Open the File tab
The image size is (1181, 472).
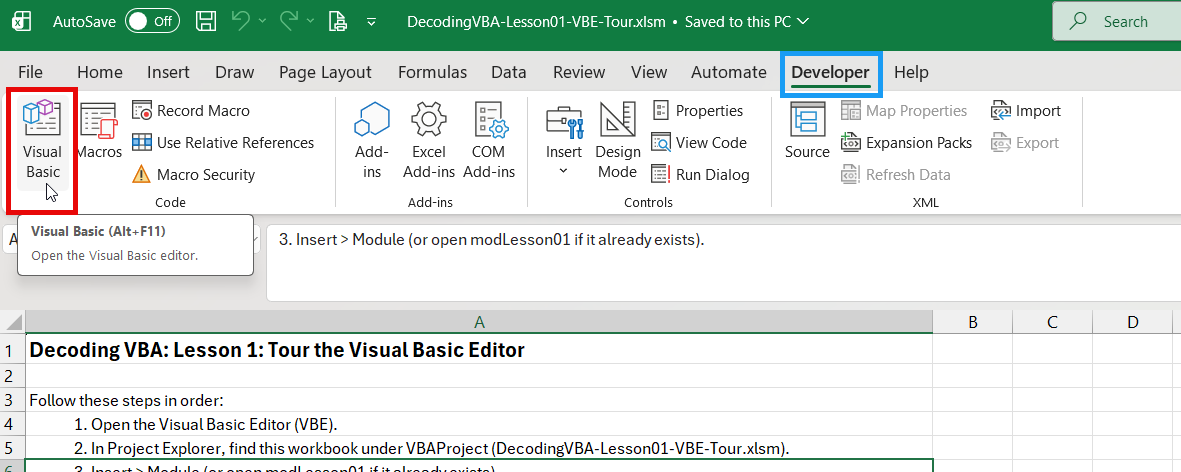(30, 72)
